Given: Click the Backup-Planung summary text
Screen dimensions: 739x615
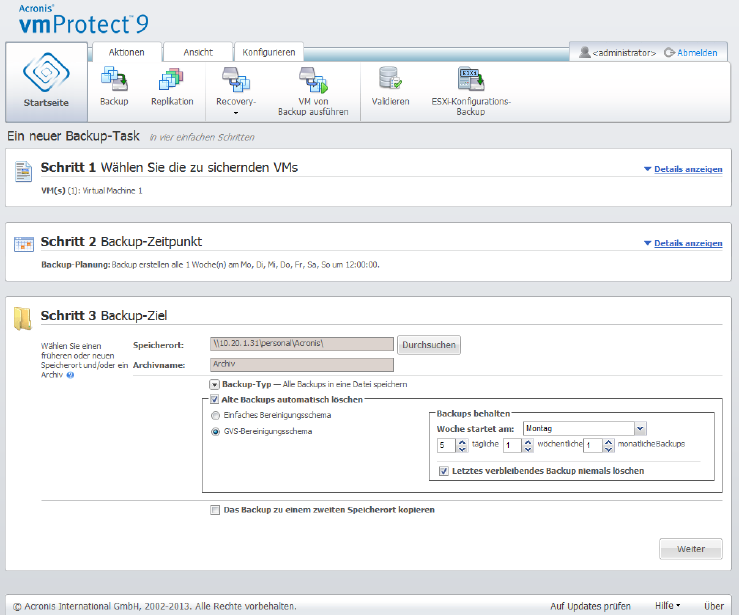Looking at the screenshot, I should 210,265.
